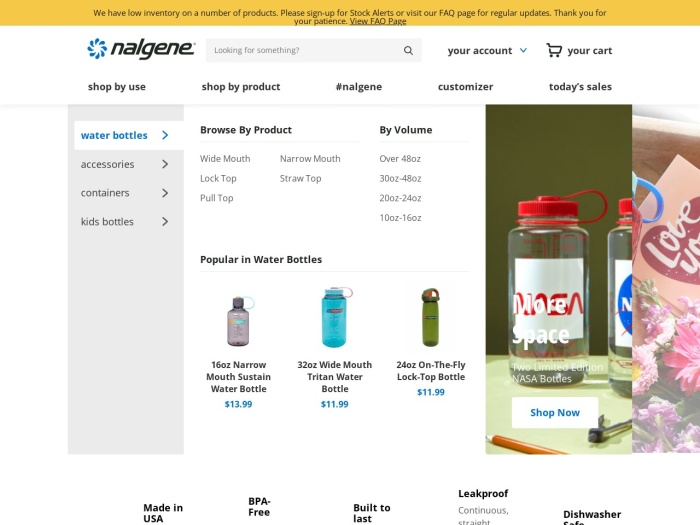
Task: Open the Straw Top link
Action: point(300,178)
